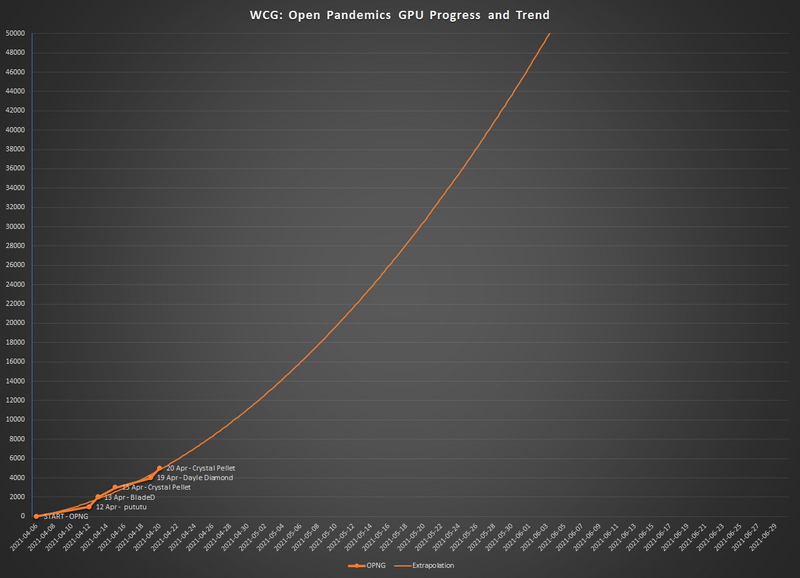Viewport: 800px width, 578px height.
Task: Click the Extrapolation legend entry
Action: 424,565
